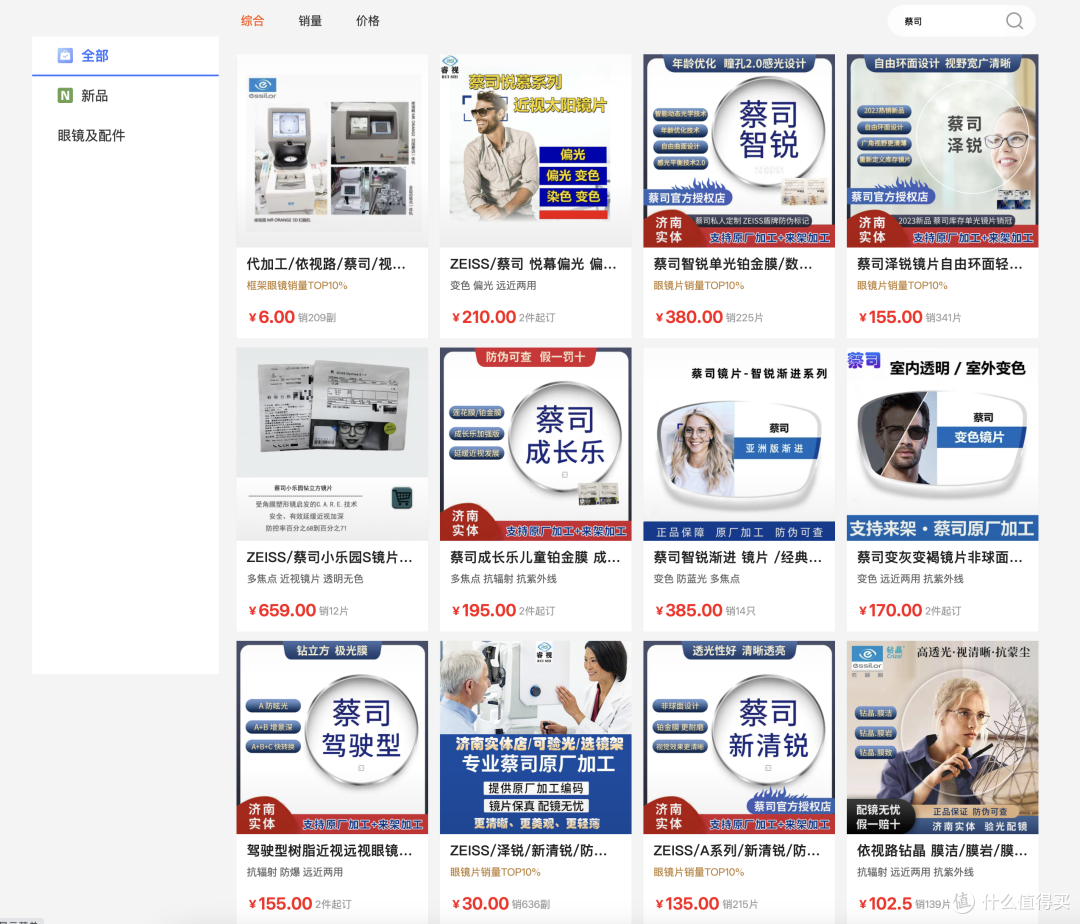Image resolution: width=1080 pixels, height=924 pixels.
Task: Open the 代加工/依视路/蔡司 product thumbnail
Action: (332, 151)
